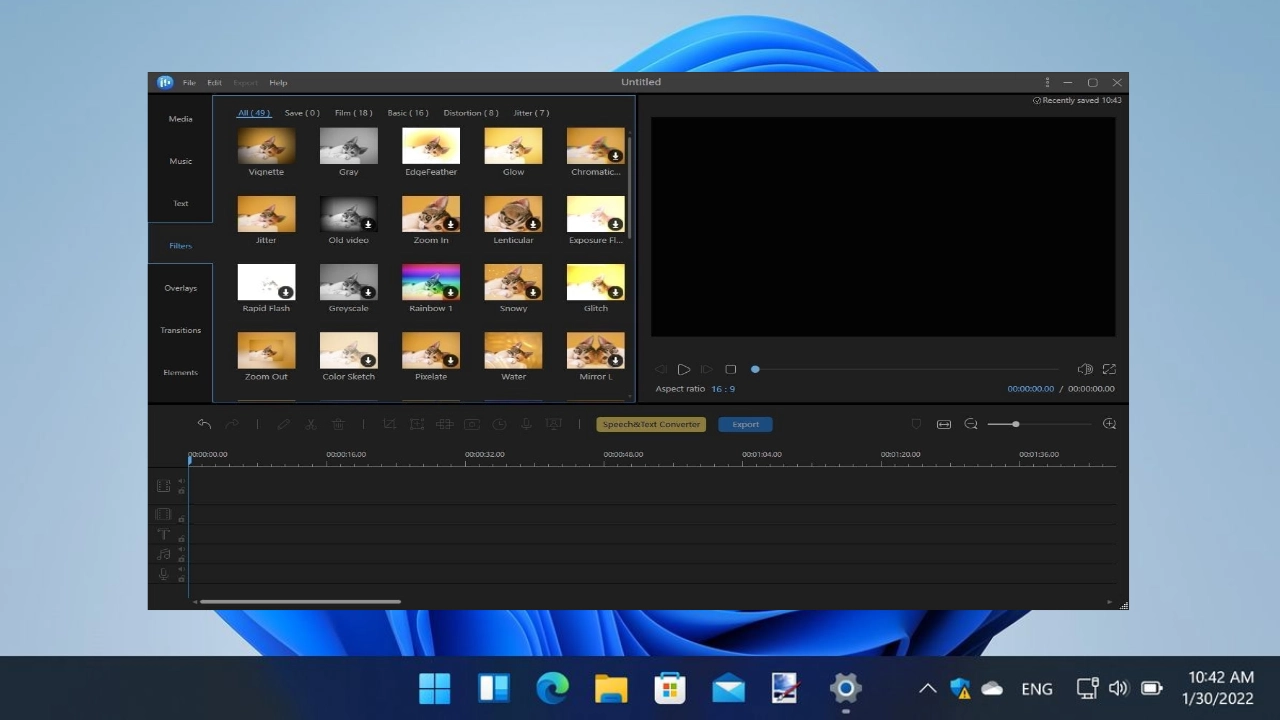Screen dimensions: 1280x720
Task: Switch to the Media panel
Action: [180, 119]
